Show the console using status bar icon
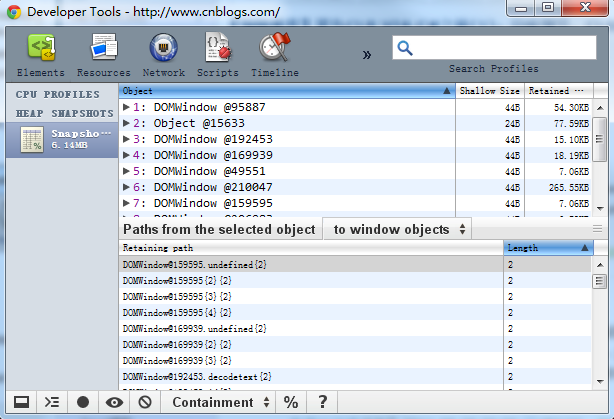The width and height of the screenshot is (614, 419). pos(51,402)
